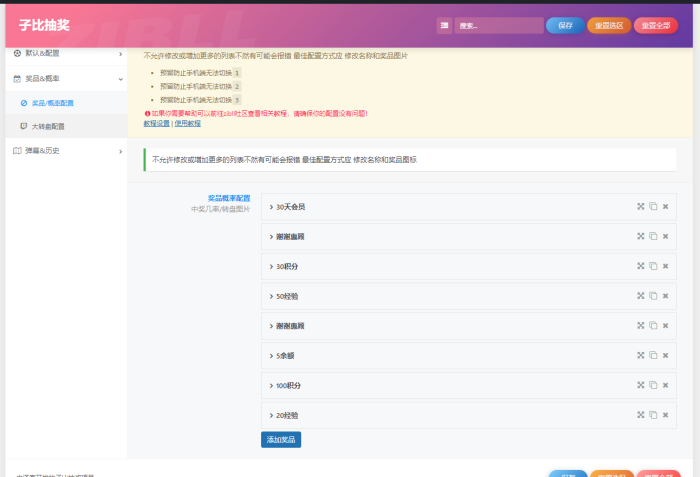The image size is (700, 477).
Task: Clone the 谢谢惠顾 row above 30积分
Action: tap(653, 236)
